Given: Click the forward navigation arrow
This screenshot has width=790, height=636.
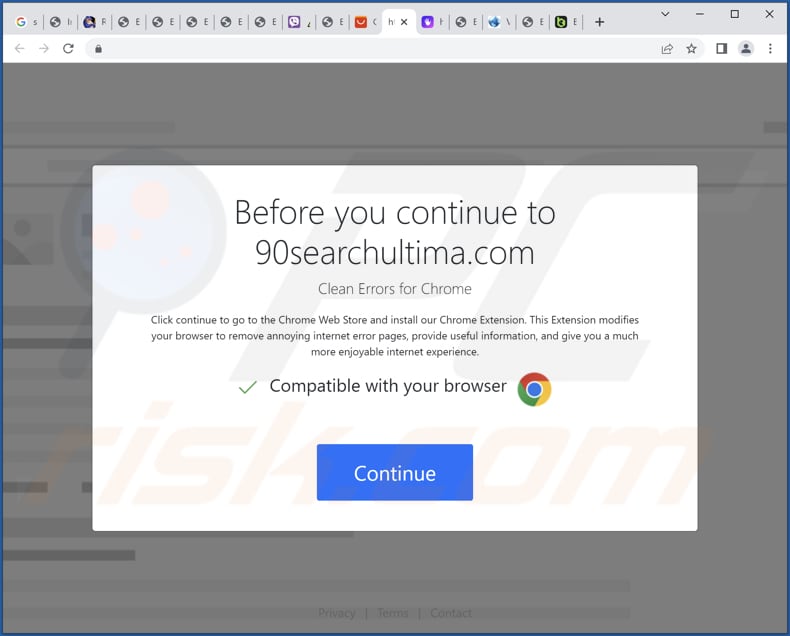Looking at the screenshot, I should pos(44,48).
